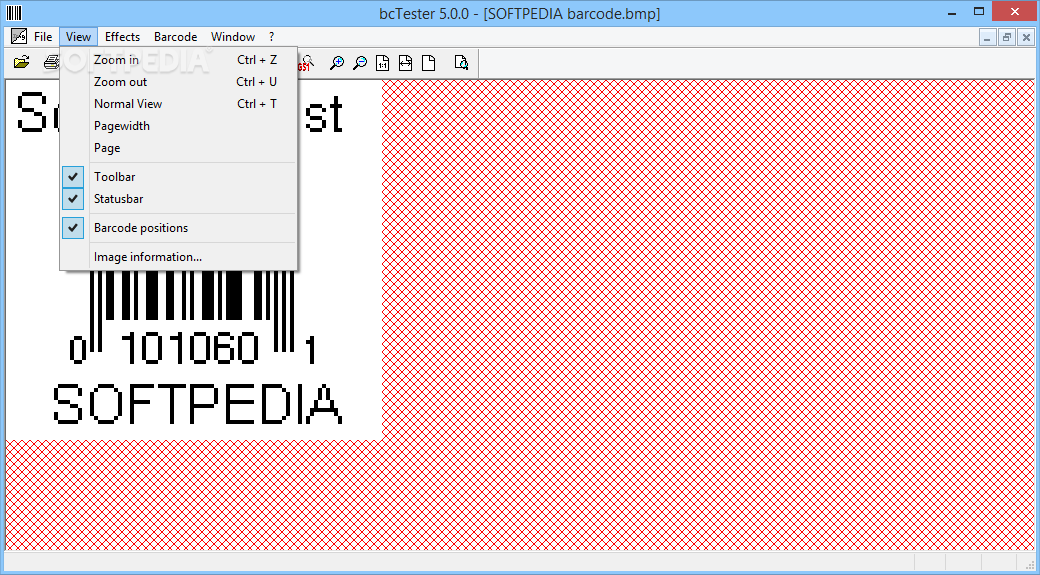
Task: Click the GS1 search toolbar icon
Action: 305,63
